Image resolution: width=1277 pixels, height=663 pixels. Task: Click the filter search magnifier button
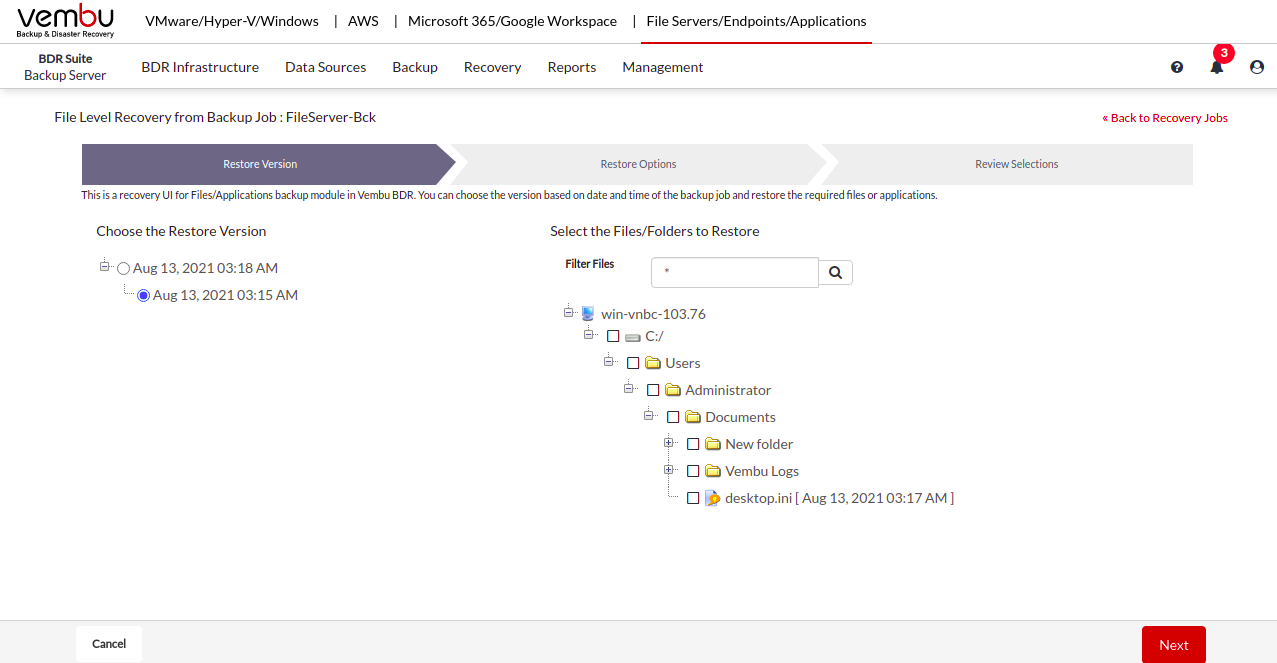(x=835, y=272)
